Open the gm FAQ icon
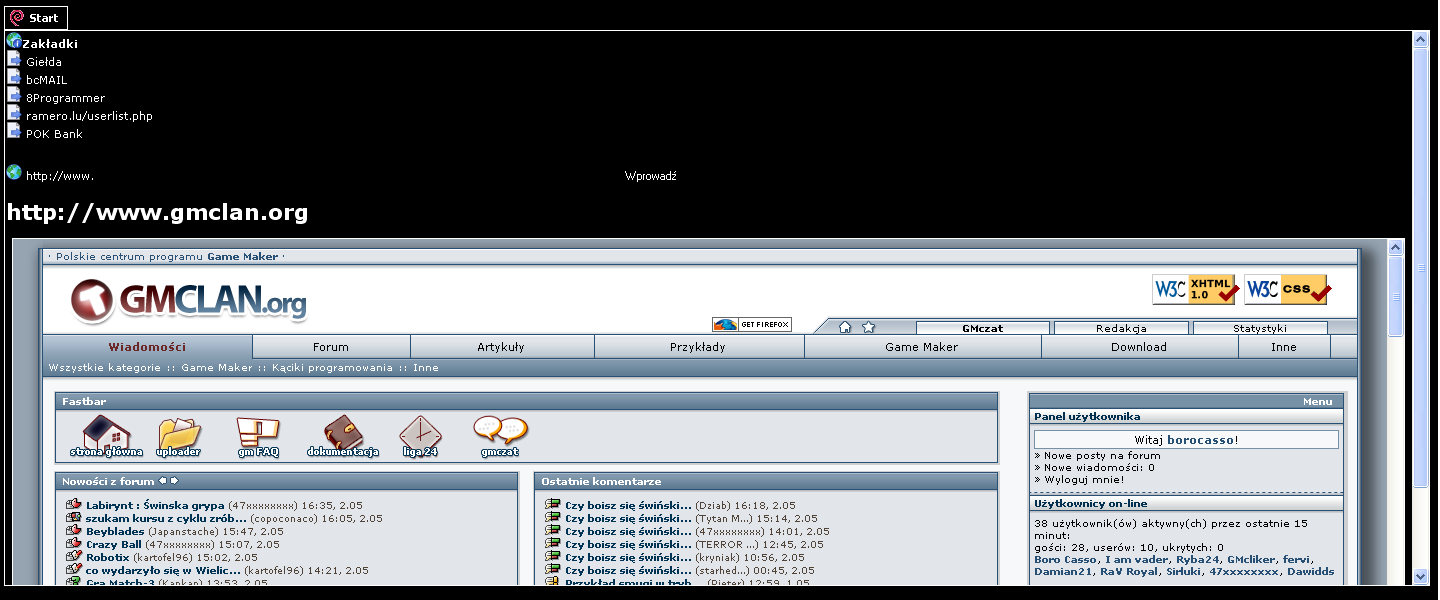1440x600 pixels. tap(257, 434)
